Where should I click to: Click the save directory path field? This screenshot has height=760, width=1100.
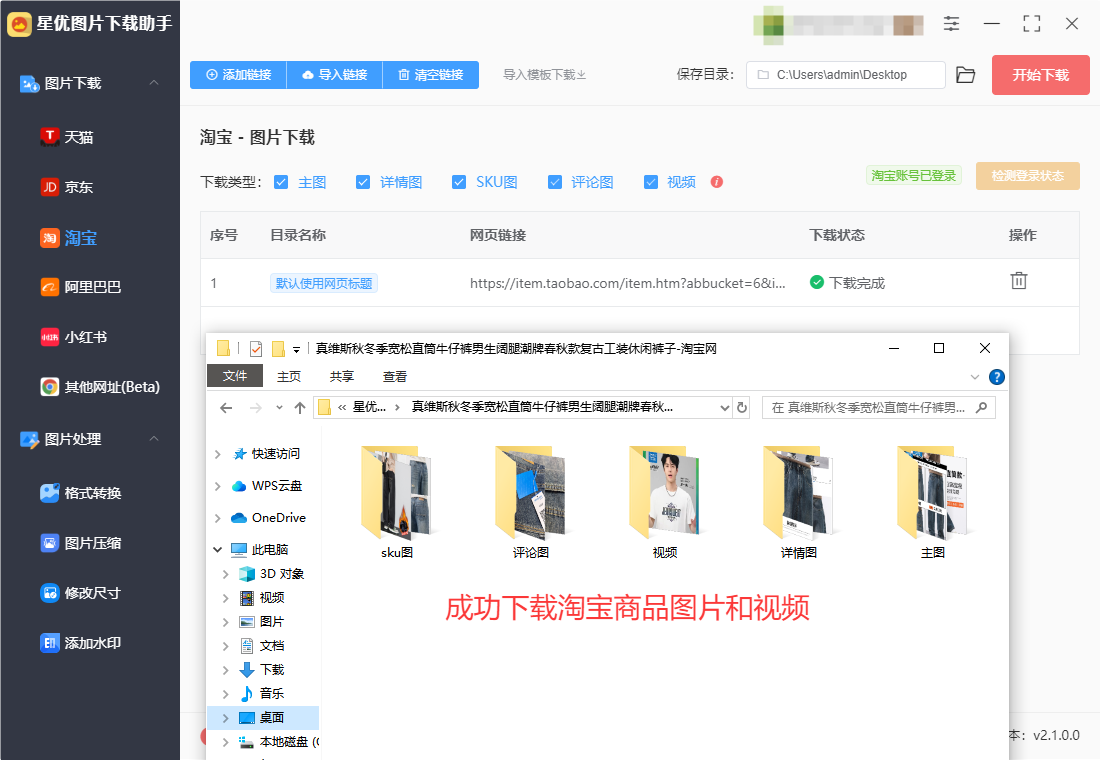point(845,74)
